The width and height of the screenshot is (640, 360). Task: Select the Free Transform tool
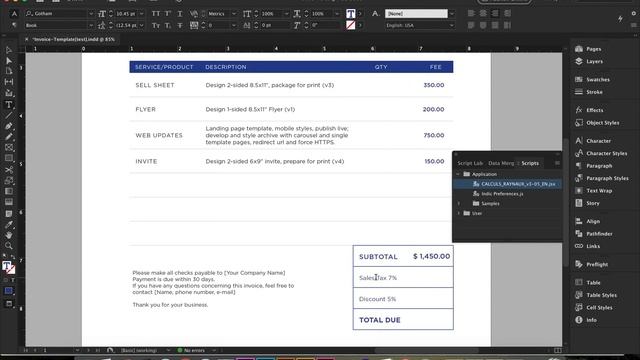tap(9, 180)
